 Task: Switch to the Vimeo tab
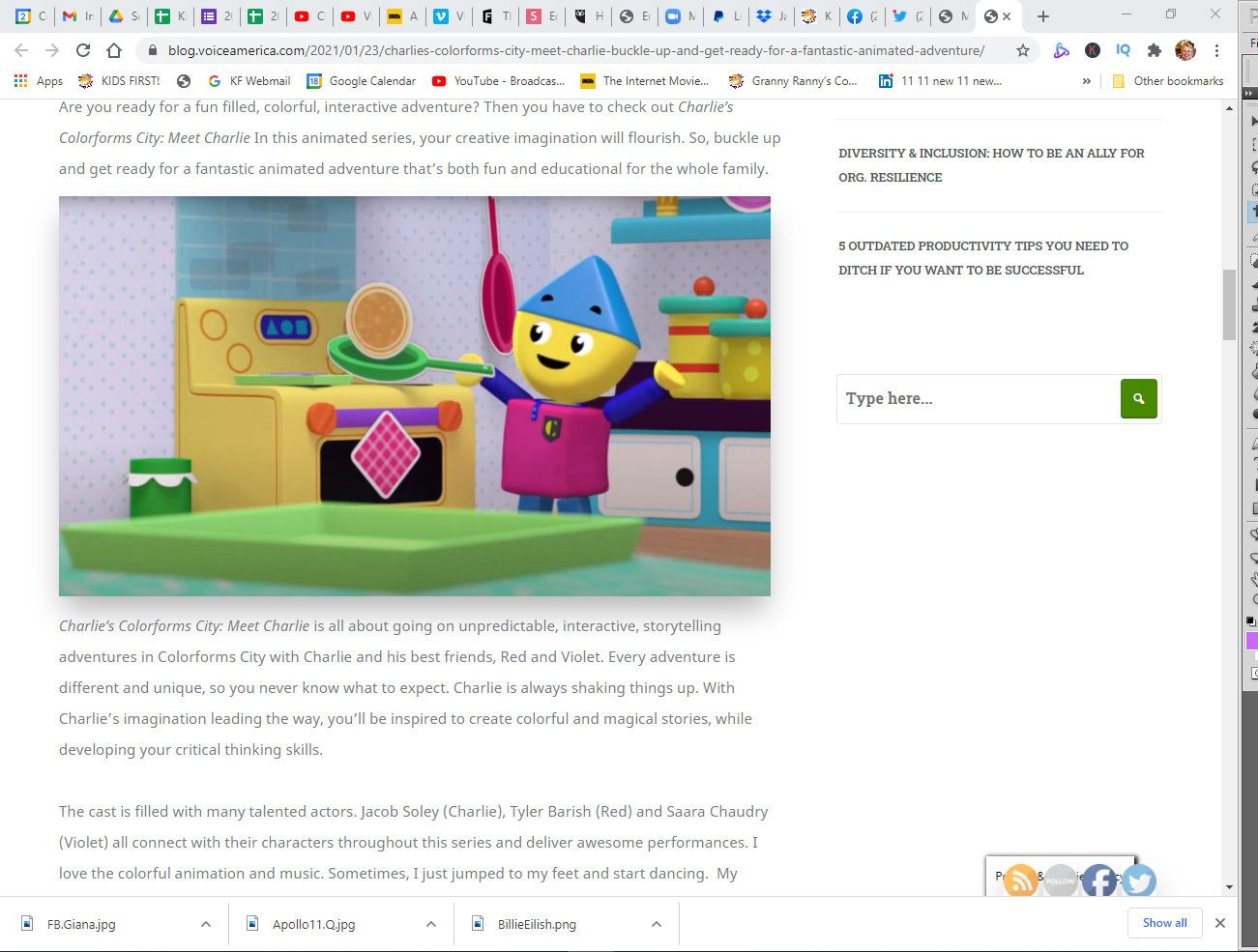(448, 16)
